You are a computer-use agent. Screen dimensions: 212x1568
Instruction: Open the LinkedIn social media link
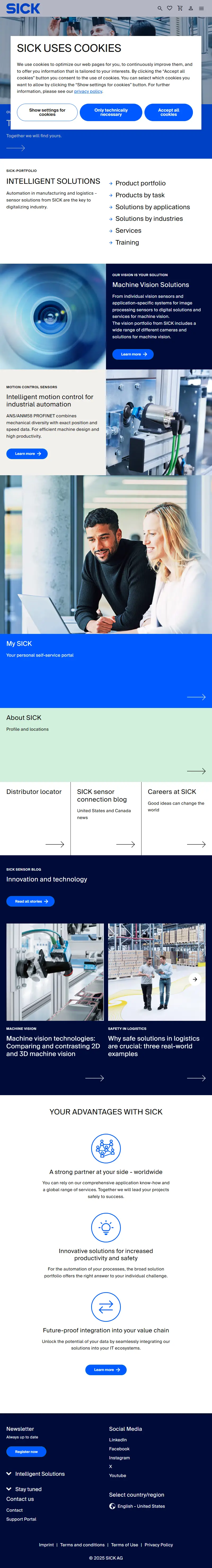click(118, 1440)
